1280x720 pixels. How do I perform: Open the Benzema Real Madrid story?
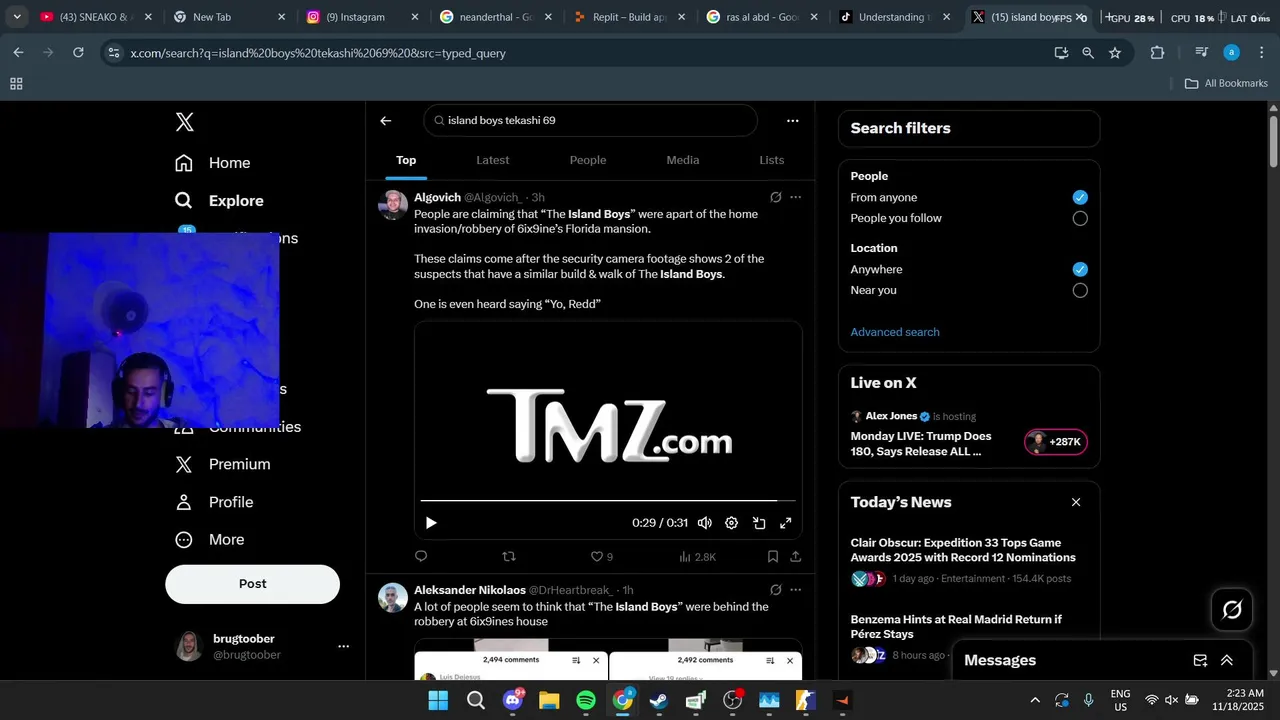click(956, 627)
